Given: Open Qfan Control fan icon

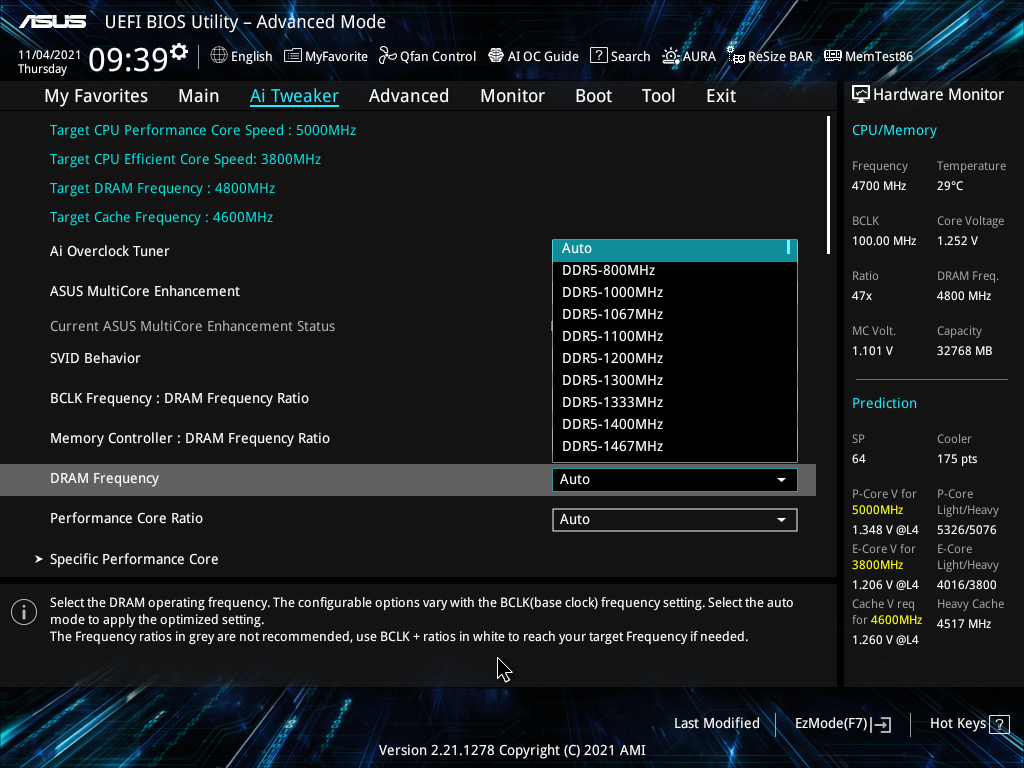Looking at the screenshot, I should click(x=388, y=56).
